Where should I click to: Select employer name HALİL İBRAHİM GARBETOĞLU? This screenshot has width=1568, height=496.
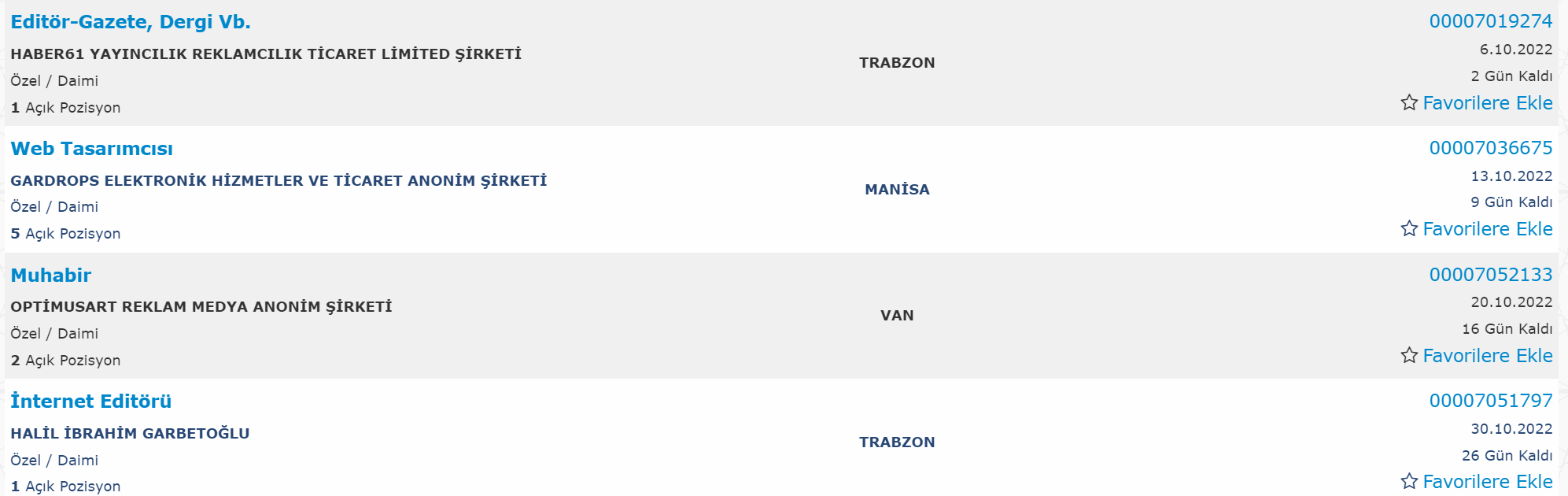tap(130, 434)
